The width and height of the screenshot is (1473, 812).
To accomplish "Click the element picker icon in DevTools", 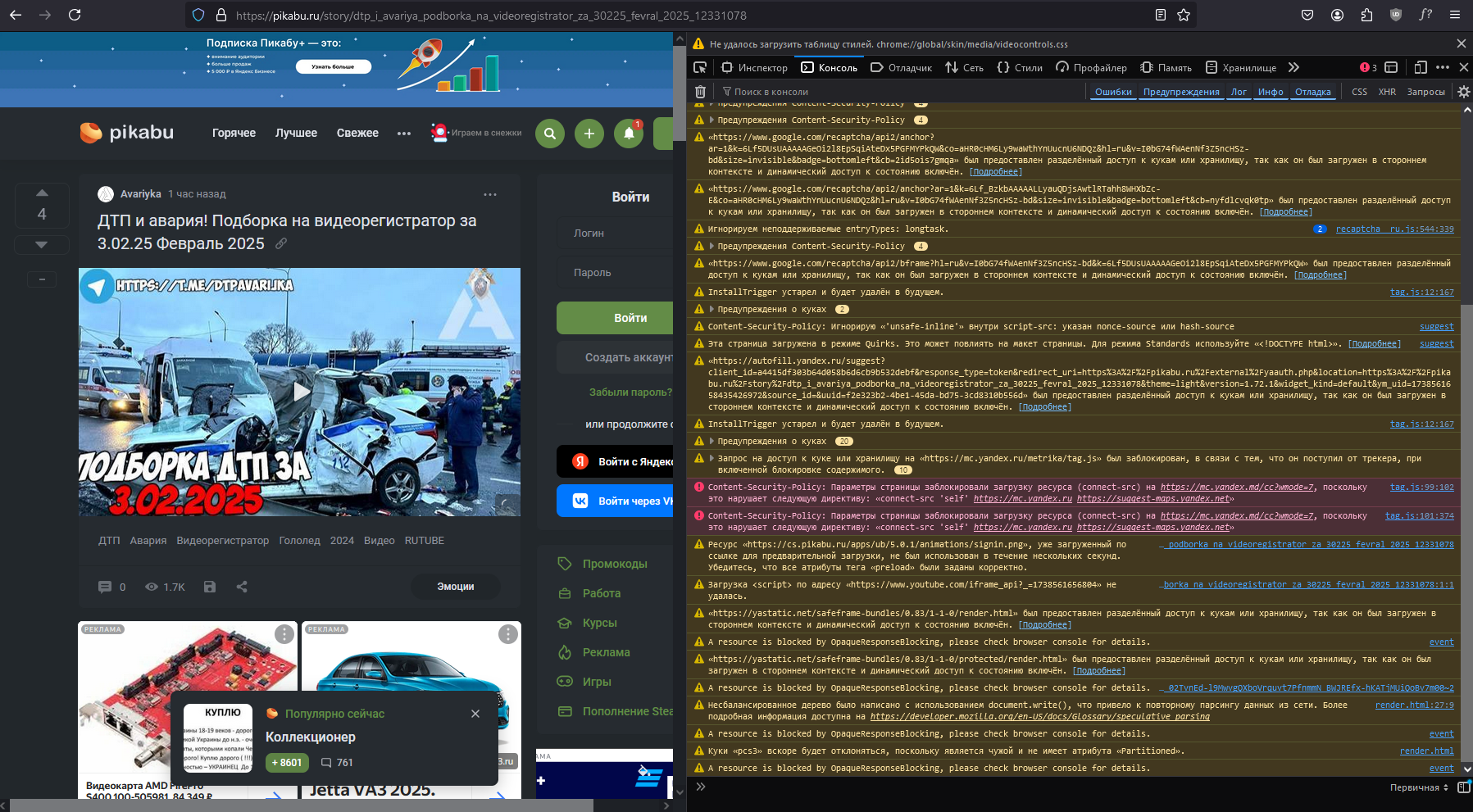I will pos(700,67).
